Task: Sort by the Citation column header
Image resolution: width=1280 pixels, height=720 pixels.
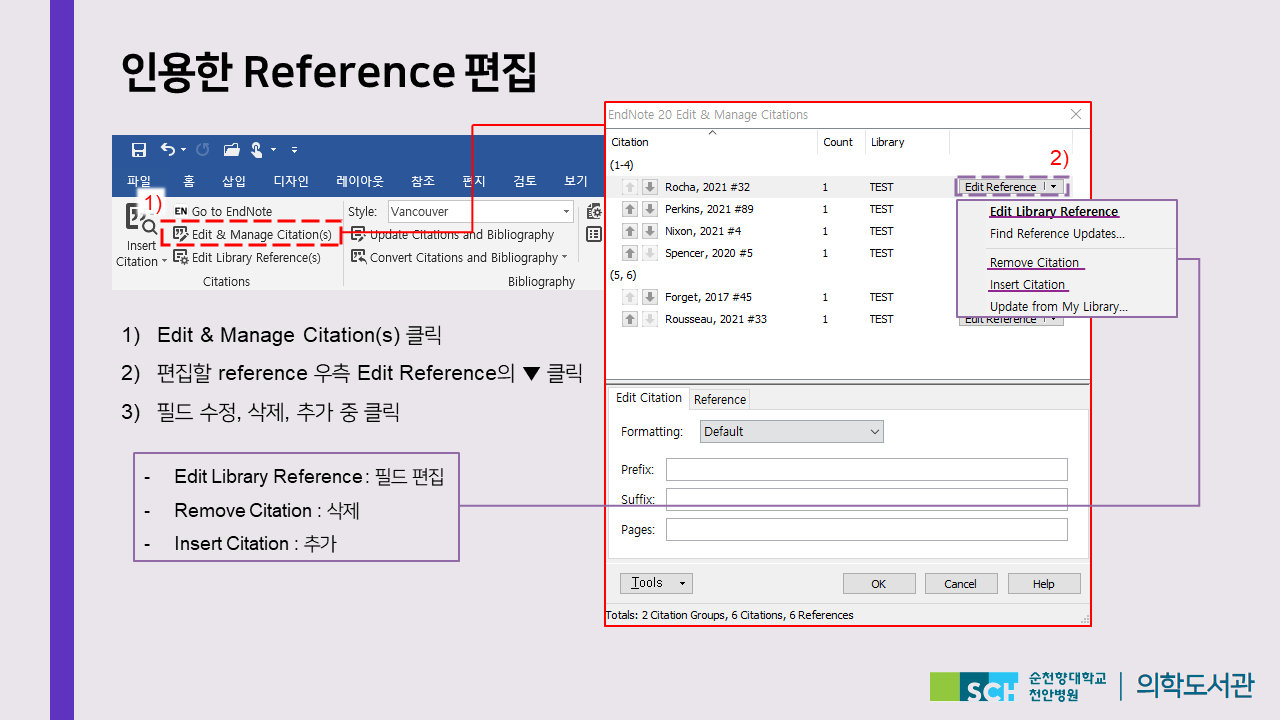Action: pos(712,142)
